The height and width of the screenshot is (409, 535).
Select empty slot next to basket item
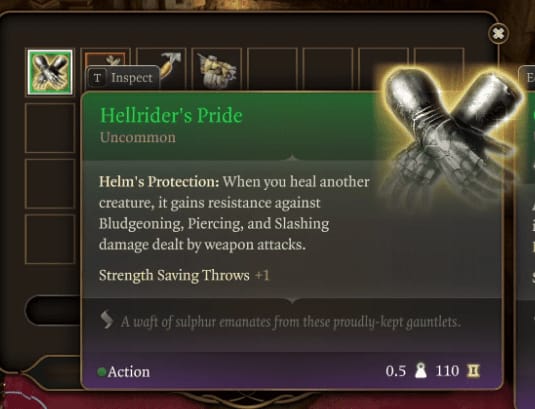(272, 70)
